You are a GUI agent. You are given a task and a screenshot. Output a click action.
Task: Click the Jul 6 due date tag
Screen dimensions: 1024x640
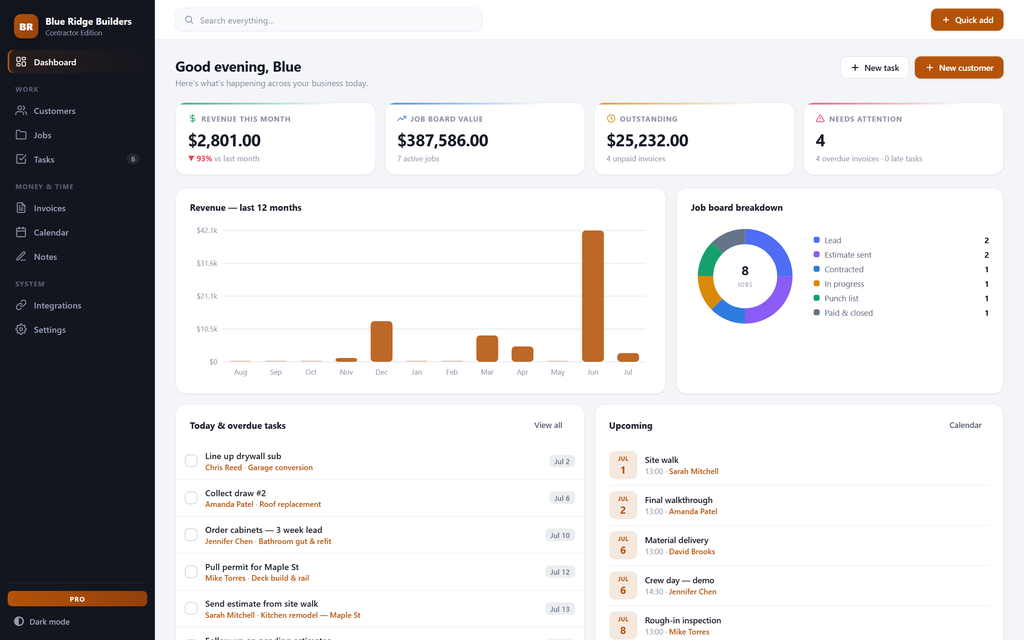[562, 498]
